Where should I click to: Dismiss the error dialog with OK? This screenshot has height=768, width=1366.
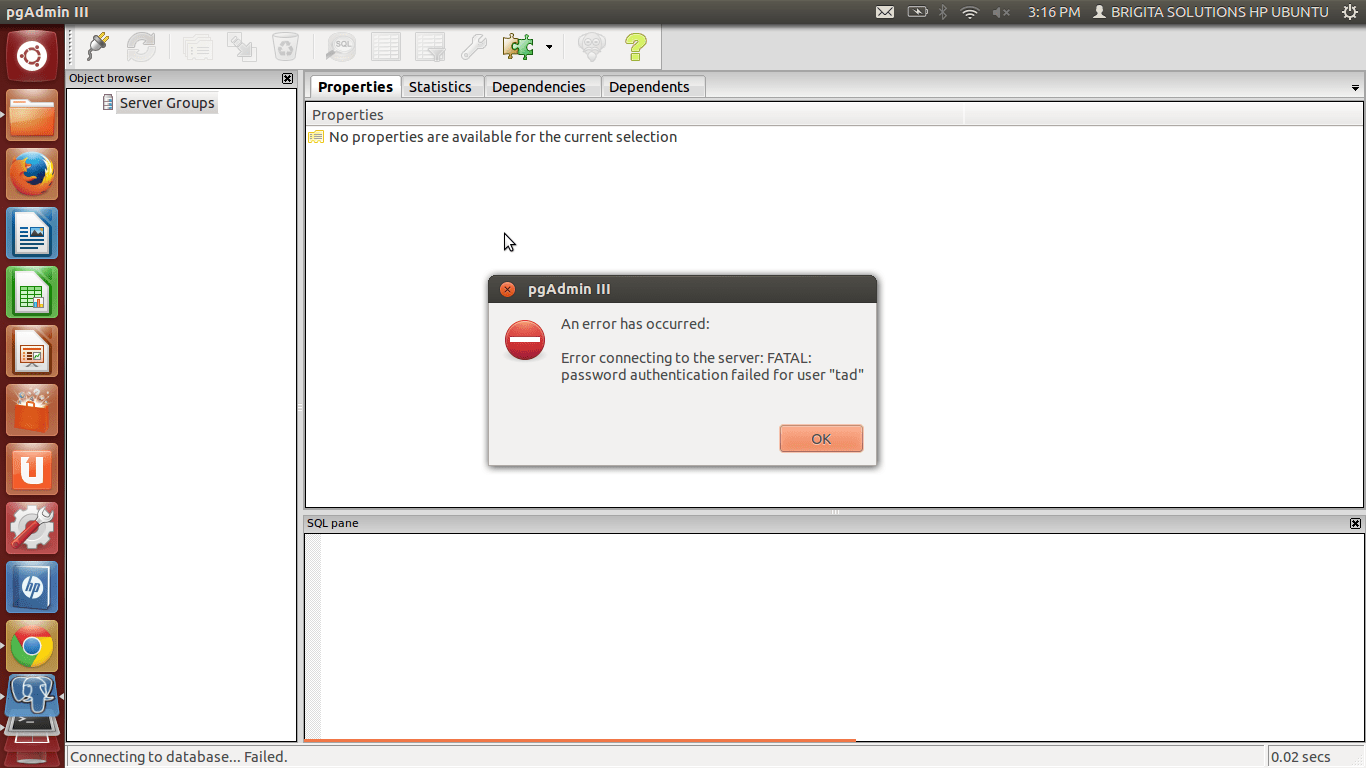[x=821, y=438]
